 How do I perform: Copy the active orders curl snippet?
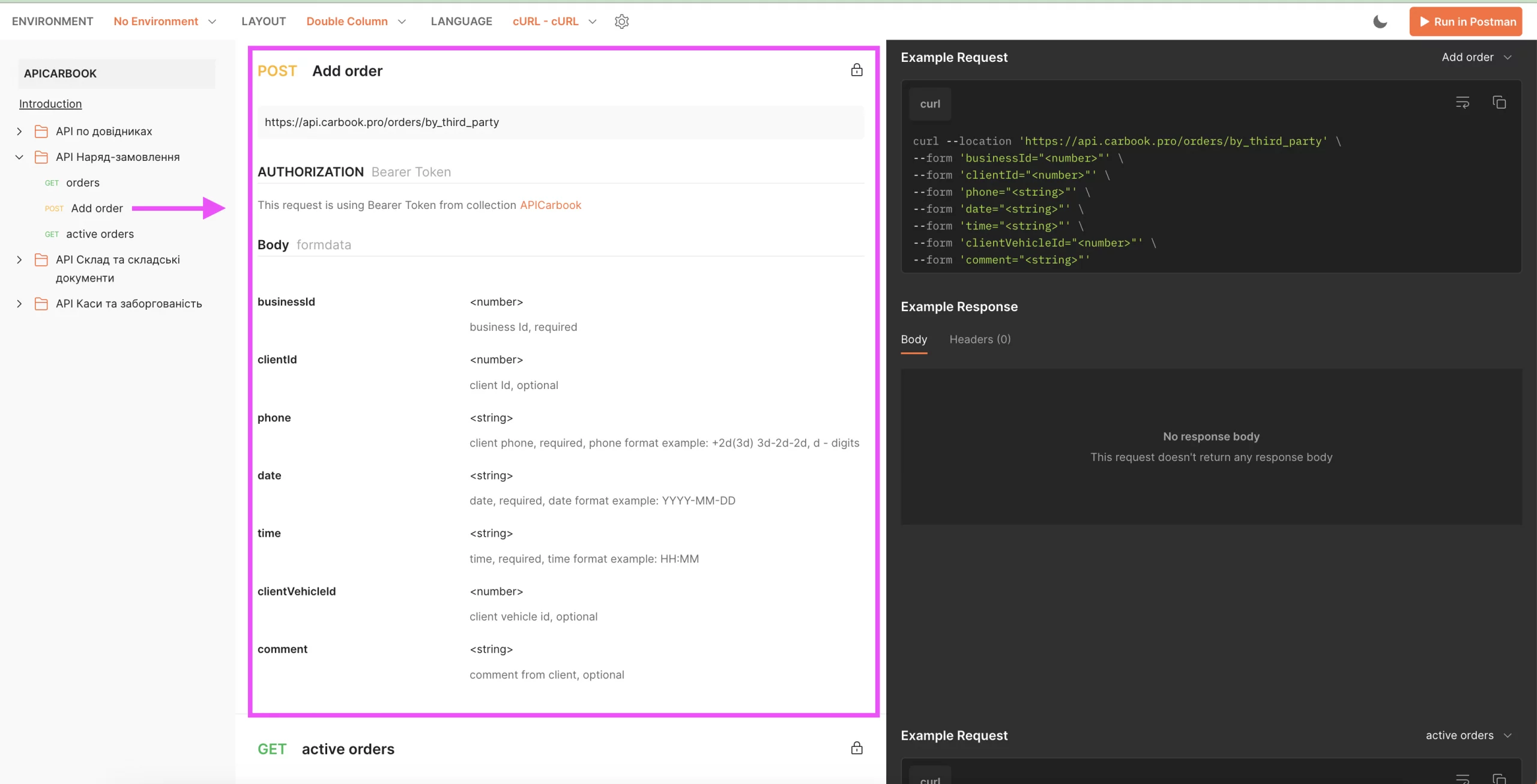[x=1499, y=778]
